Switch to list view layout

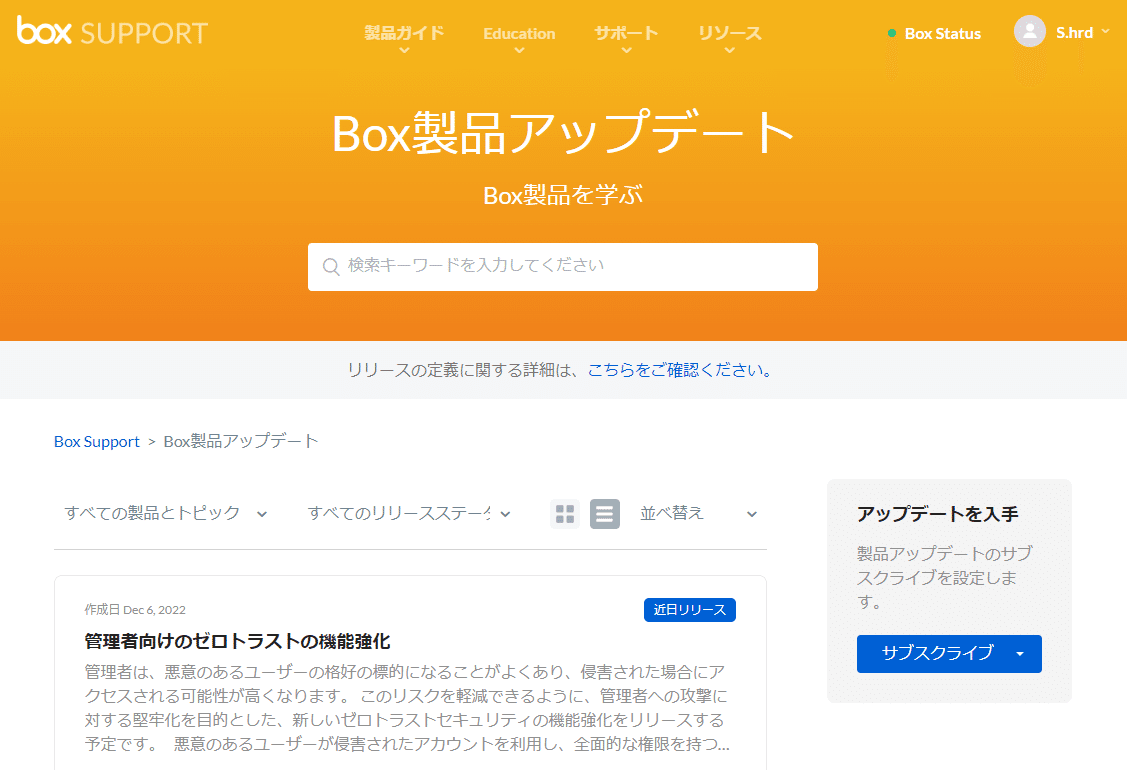[604, 513]
